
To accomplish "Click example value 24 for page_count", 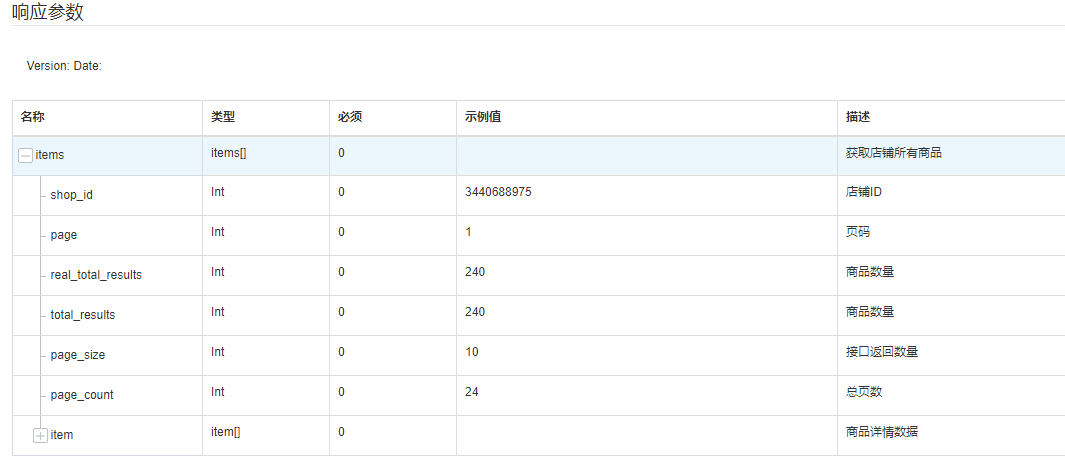I will tap(472, 393).
